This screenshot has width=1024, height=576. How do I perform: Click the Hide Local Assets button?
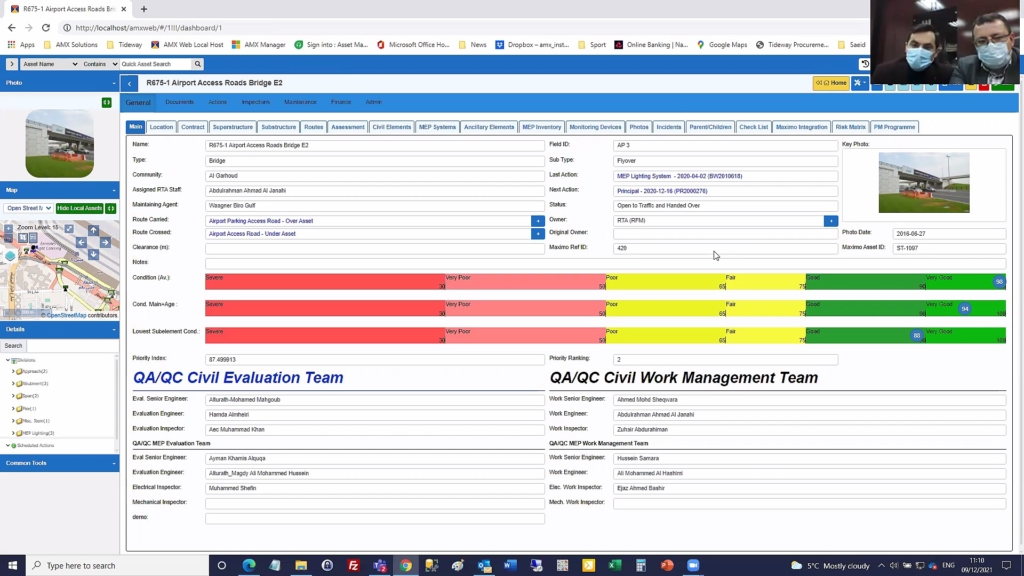coord(79,208)
